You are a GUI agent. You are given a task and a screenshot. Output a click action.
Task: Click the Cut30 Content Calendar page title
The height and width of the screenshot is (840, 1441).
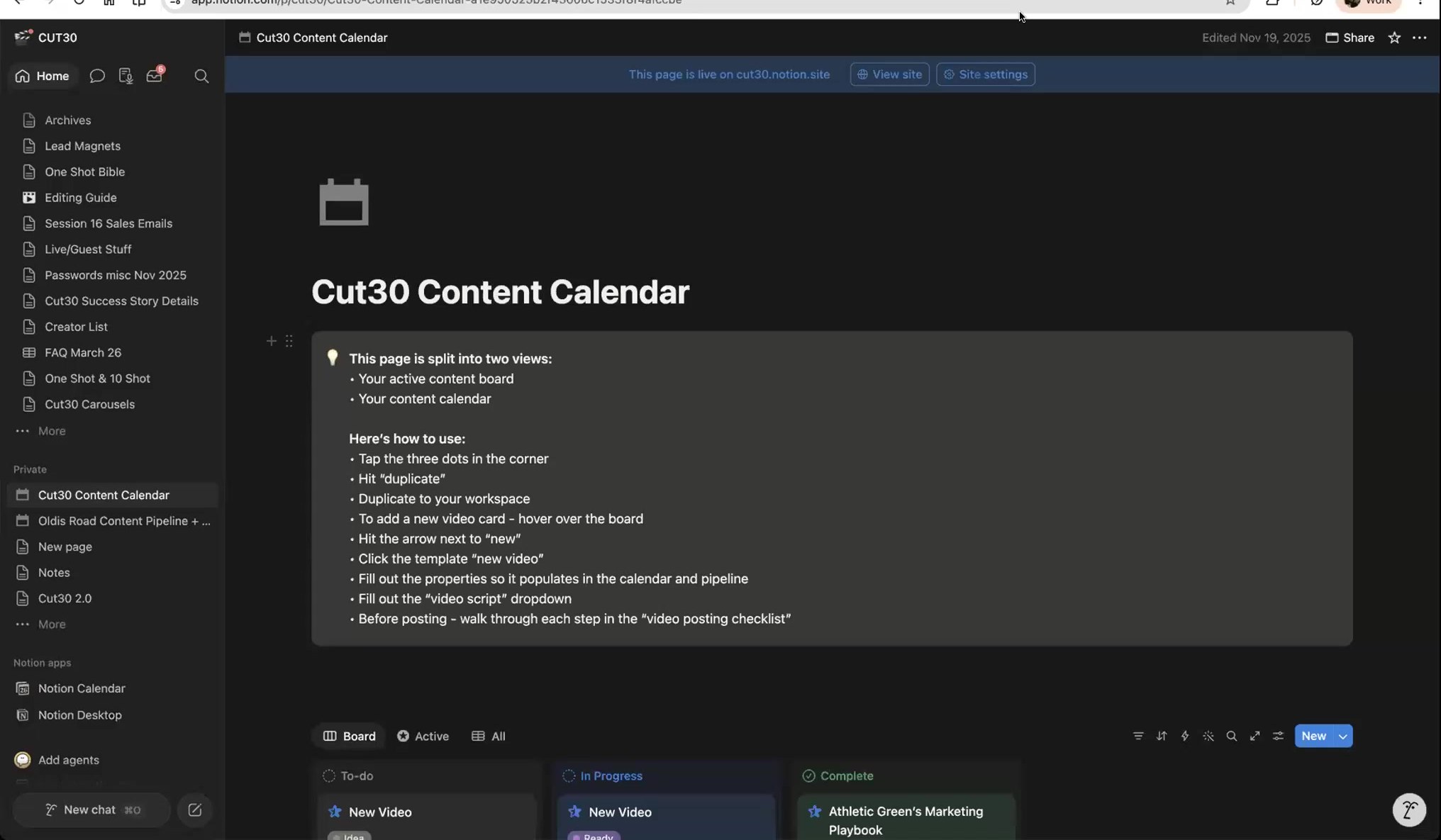(x=500, y=292)
